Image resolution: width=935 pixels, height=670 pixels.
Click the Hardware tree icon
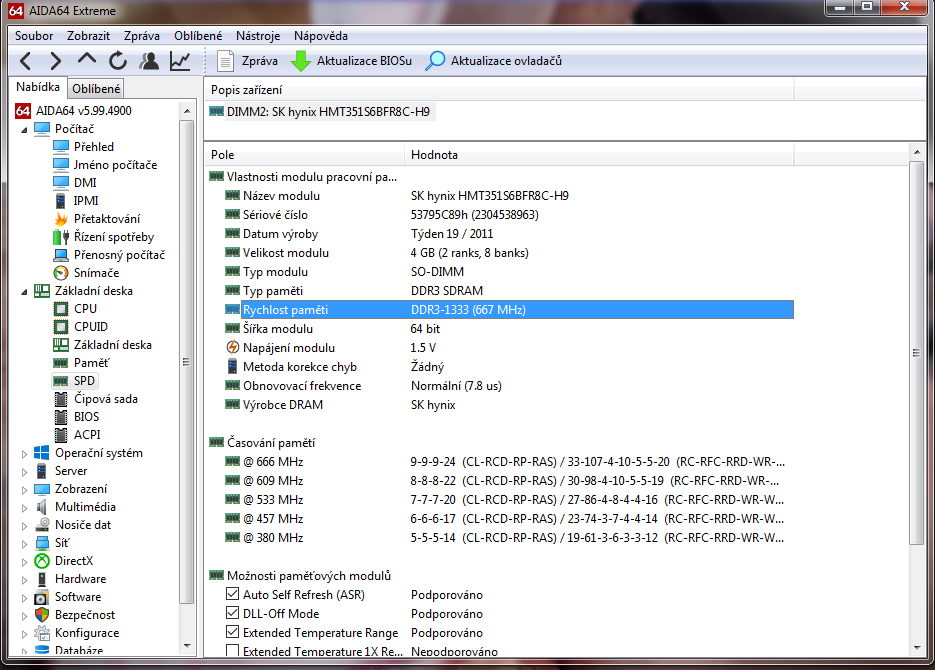click(x=42, y=579)
